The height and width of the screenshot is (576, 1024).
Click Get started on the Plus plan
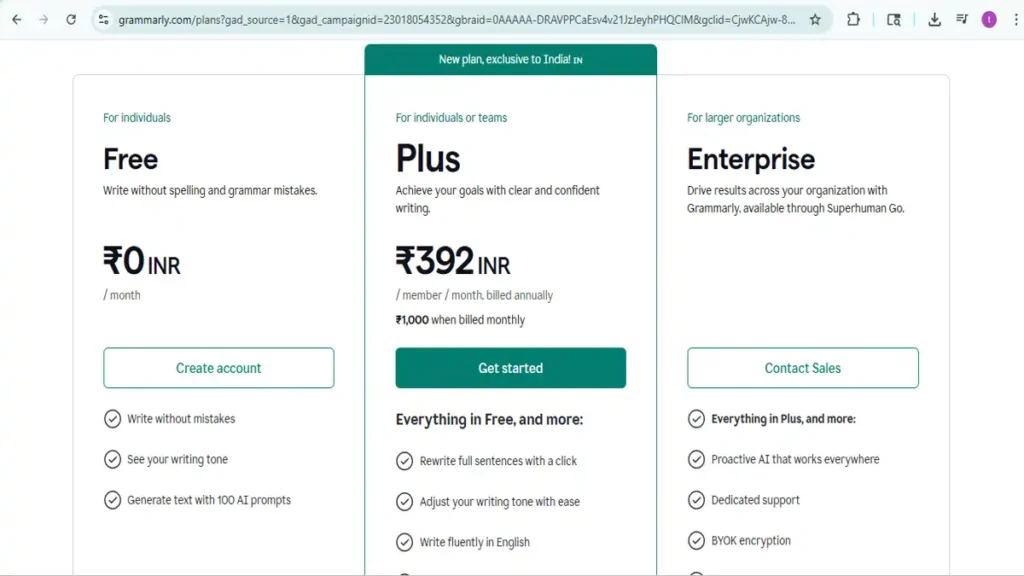click(x=510, y=368)
